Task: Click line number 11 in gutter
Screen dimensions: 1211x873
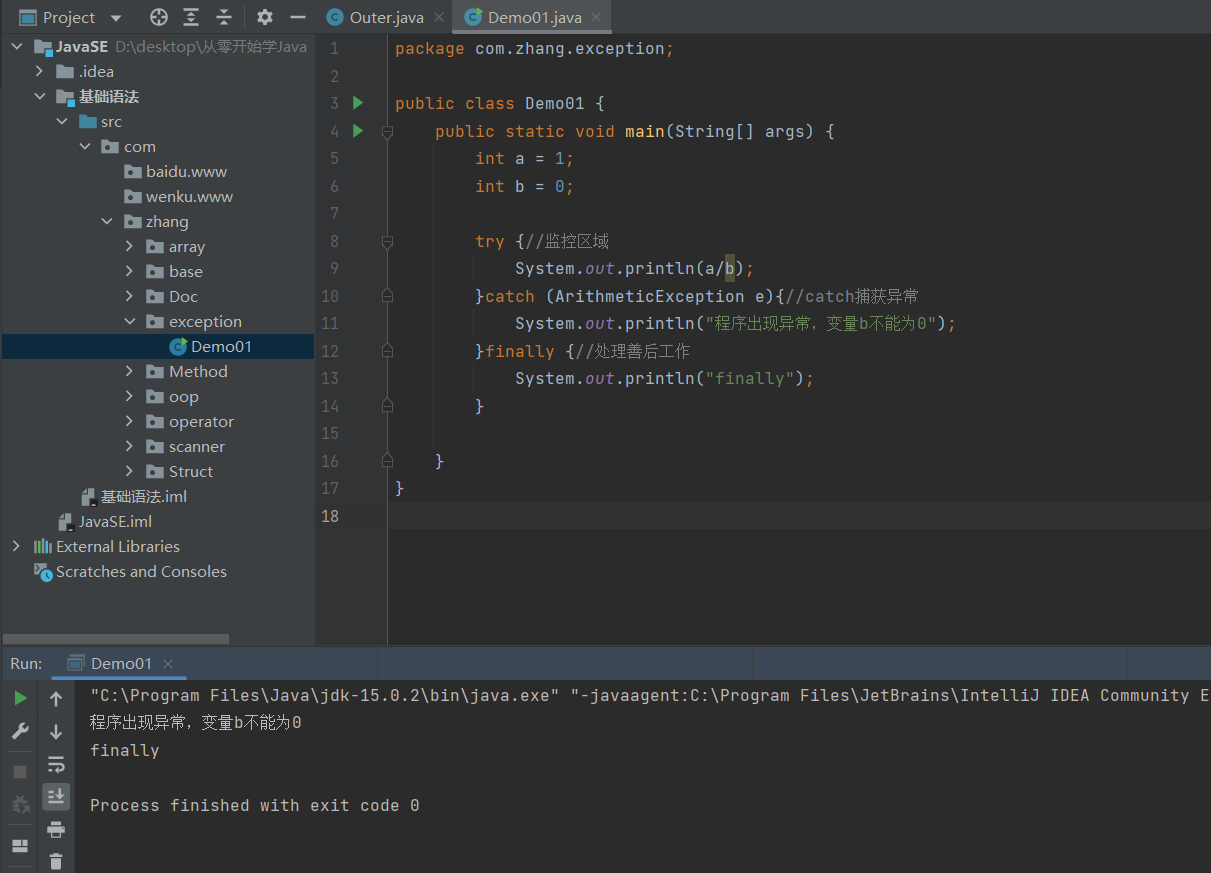Action: point(330,324)
